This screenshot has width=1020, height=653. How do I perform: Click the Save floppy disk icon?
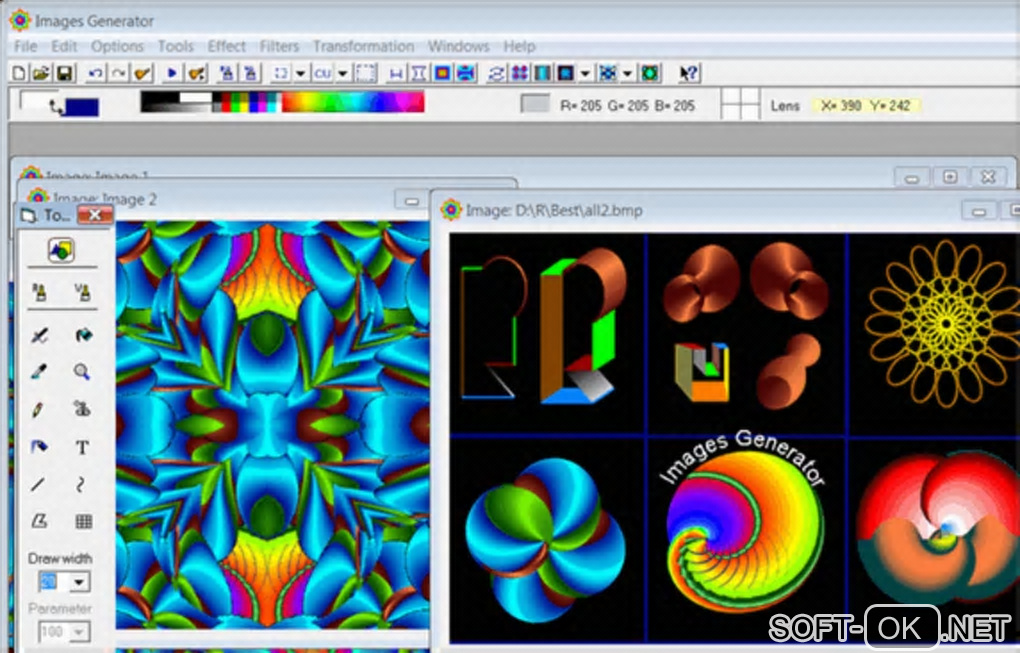pyautogui.click(x=64, y=73)
